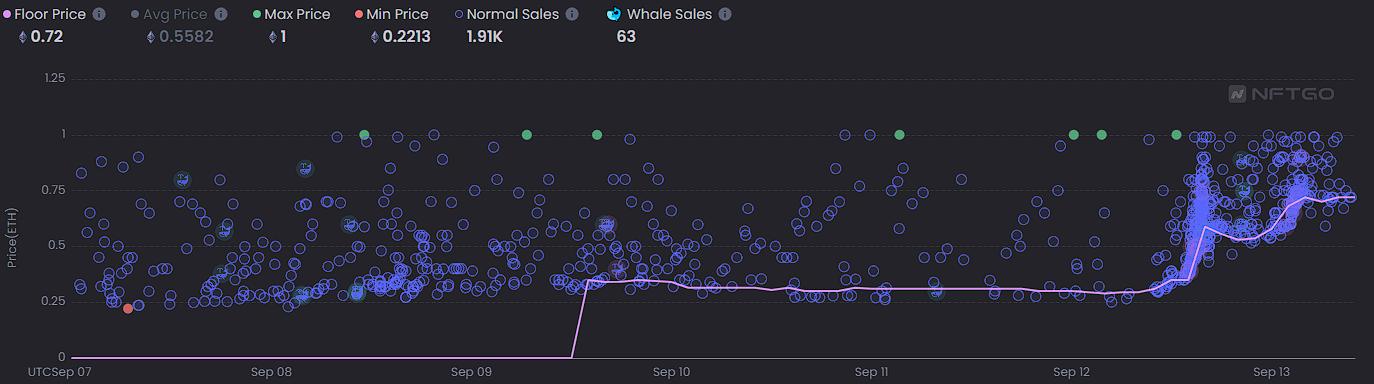Click the pink Floor Price legend dot
Image resolution: width=1374 pixels, height=384 pixels.
[x=7, y=14]
